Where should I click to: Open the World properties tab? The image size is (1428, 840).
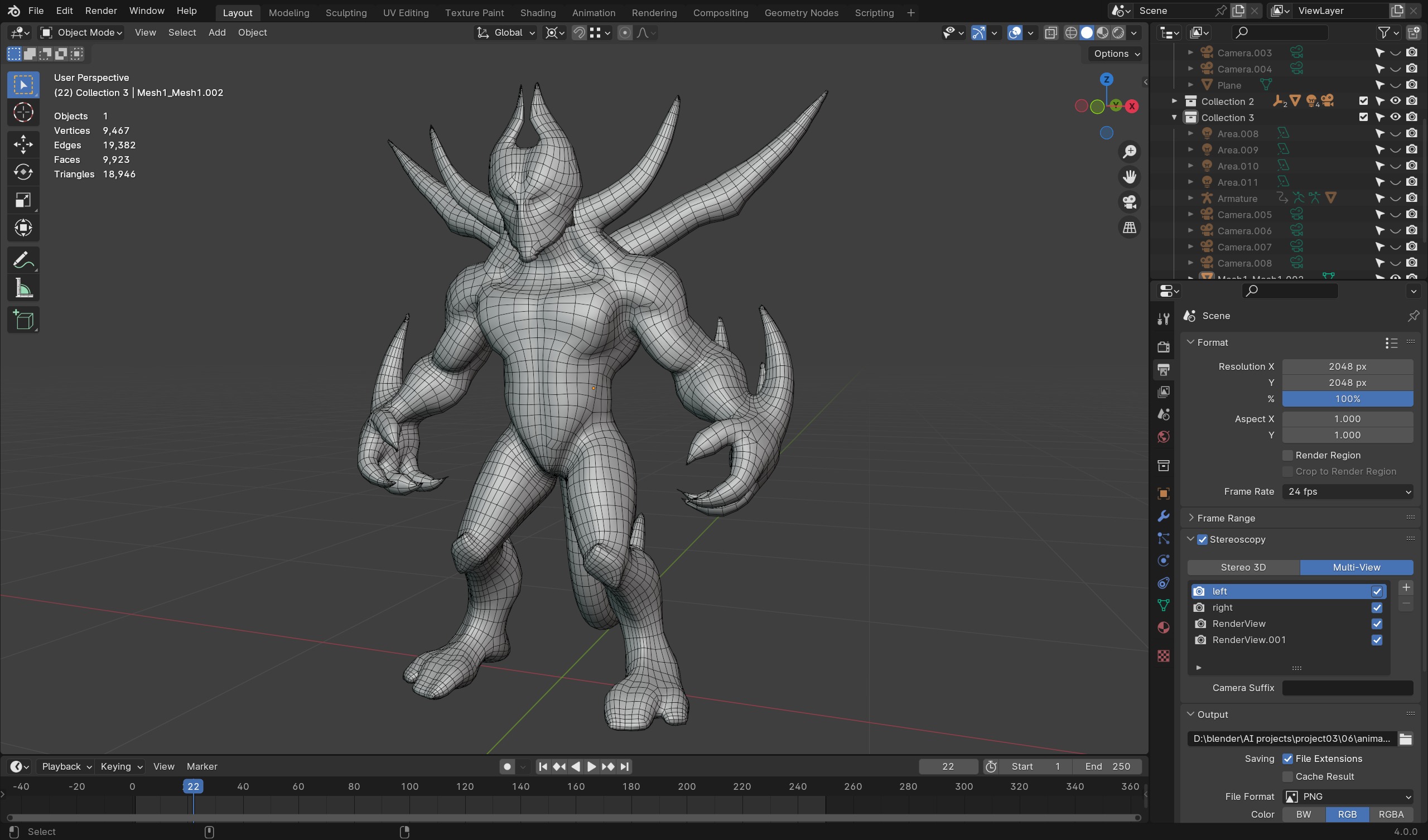tap(1164, 437)
